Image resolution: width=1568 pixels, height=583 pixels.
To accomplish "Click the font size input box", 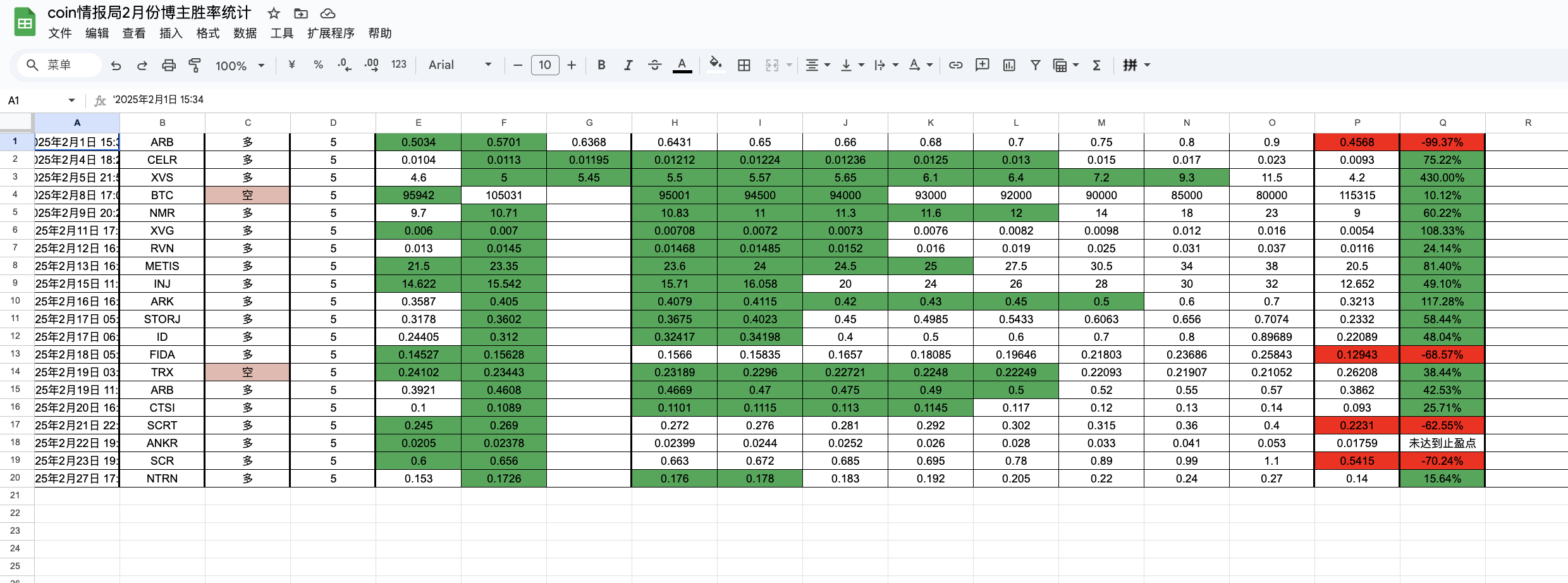I will point(545,65).
